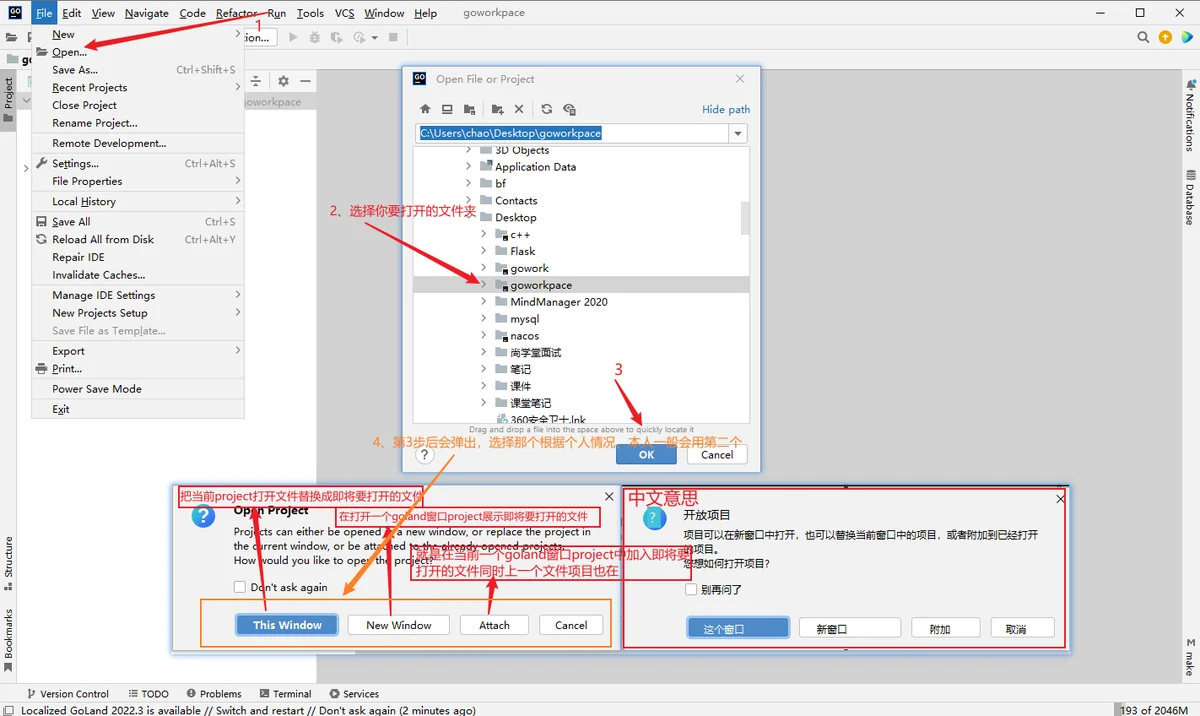Open the TODO tool window

(149, 693)
